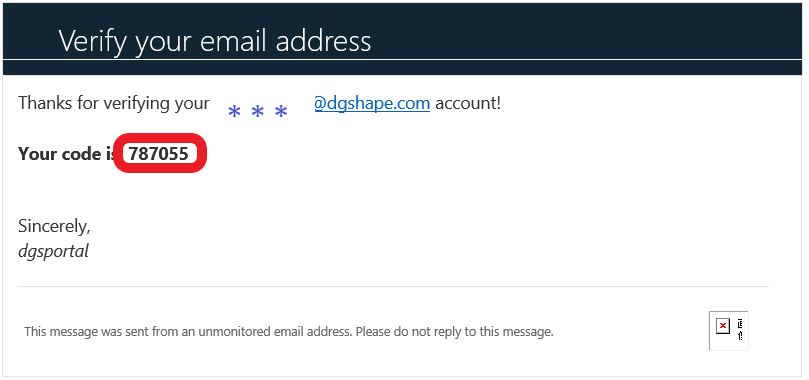The height and width of the screenshot is (380, 809).
Task: Click the italic dgsportal signature
Action: 54,251
